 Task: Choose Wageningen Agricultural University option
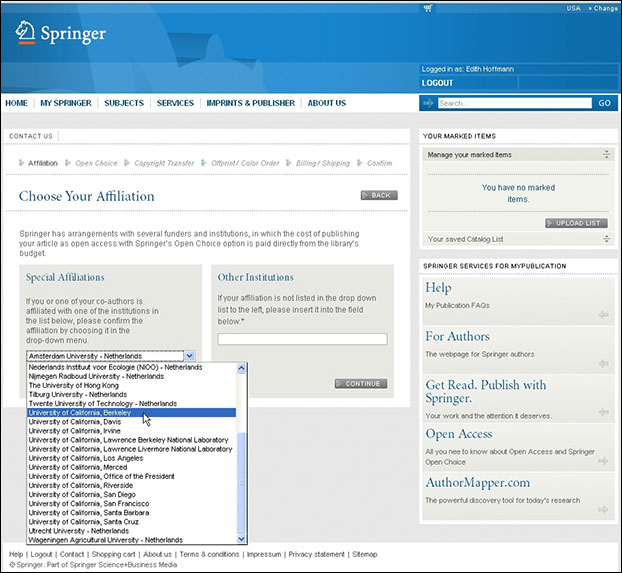pyautogui.click(x=131, y=540)
